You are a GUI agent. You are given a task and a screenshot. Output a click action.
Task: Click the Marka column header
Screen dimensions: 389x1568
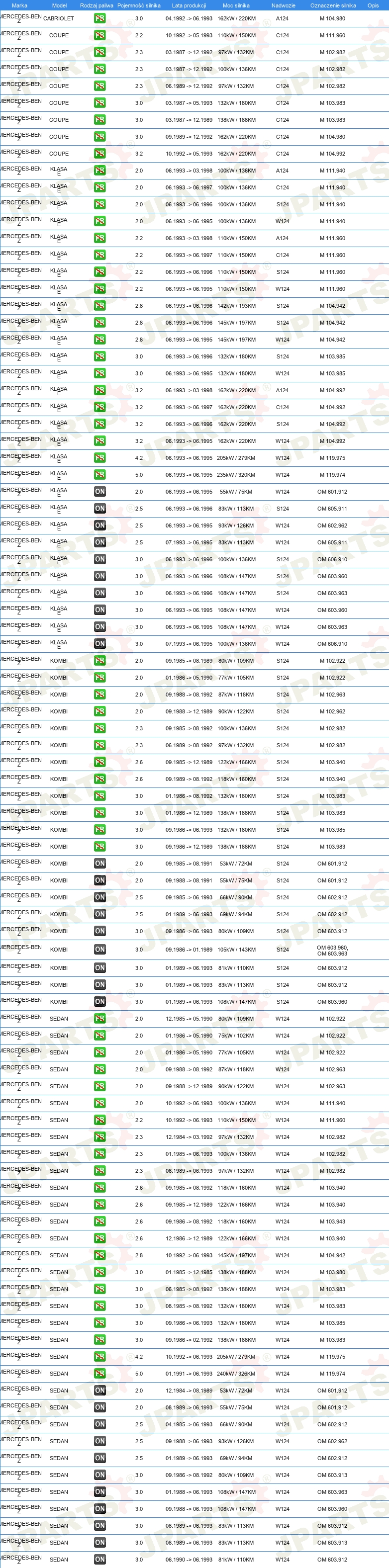point(19,5)
